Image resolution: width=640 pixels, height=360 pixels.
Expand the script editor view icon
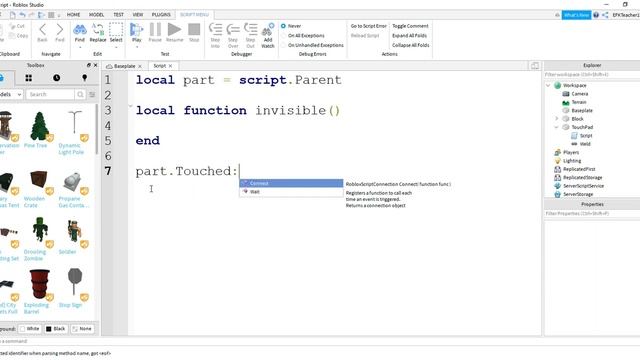[535, 66]
